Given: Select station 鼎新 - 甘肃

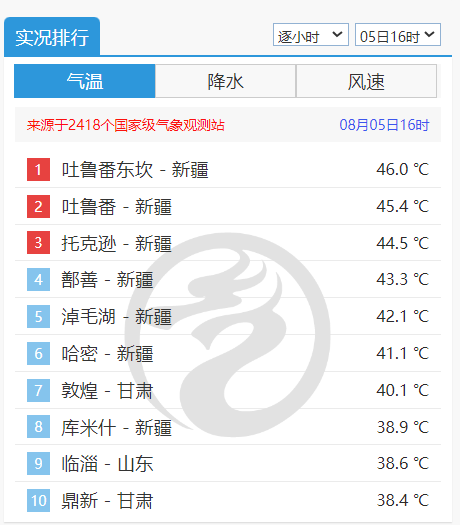Looking at the screenshot, I should point(107,501).
